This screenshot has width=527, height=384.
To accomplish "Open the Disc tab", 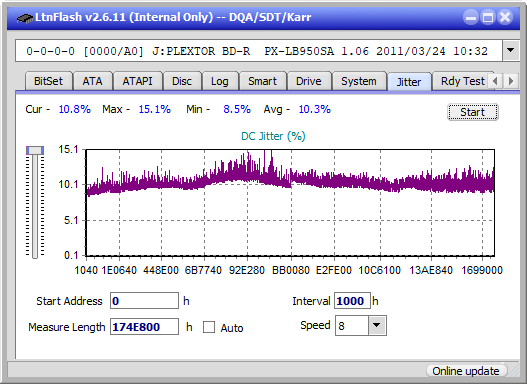I will 182,81.
